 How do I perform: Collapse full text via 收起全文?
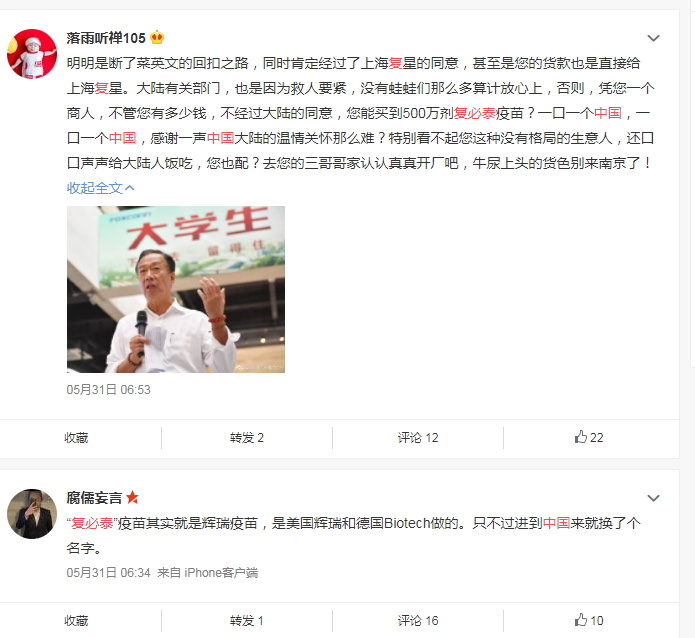[101, 188]
